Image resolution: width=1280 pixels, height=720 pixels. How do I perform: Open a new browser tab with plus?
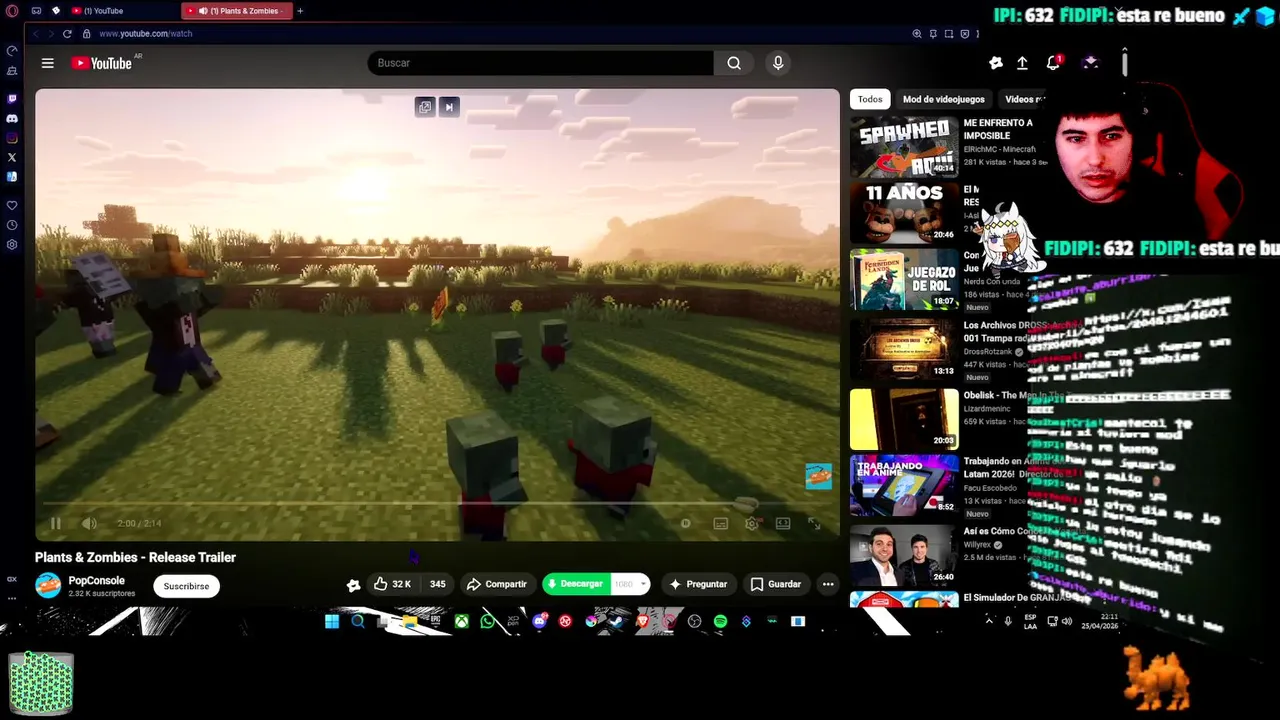pos(300,11)
